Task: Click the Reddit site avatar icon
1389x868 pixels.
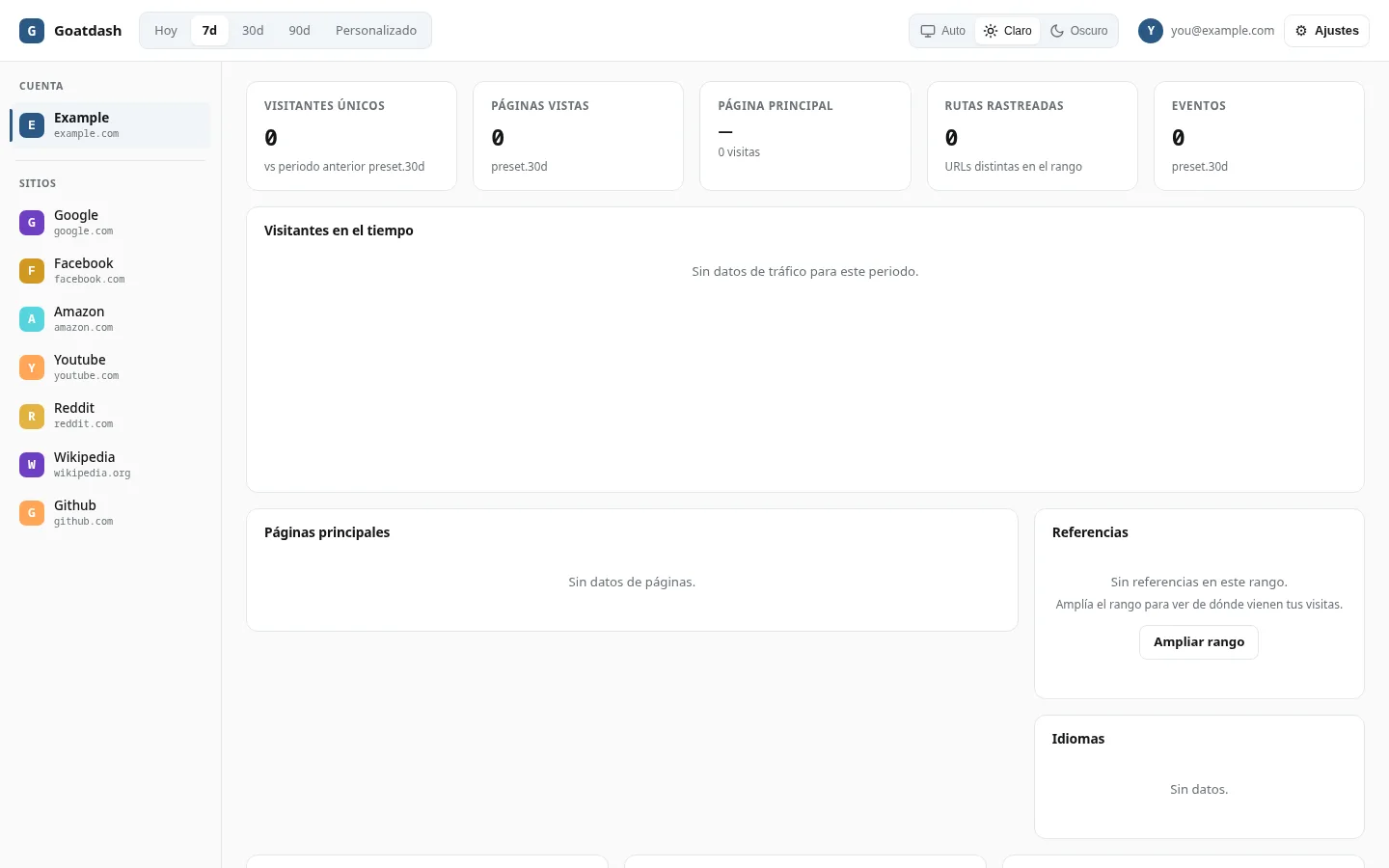Action: point(32,417)
